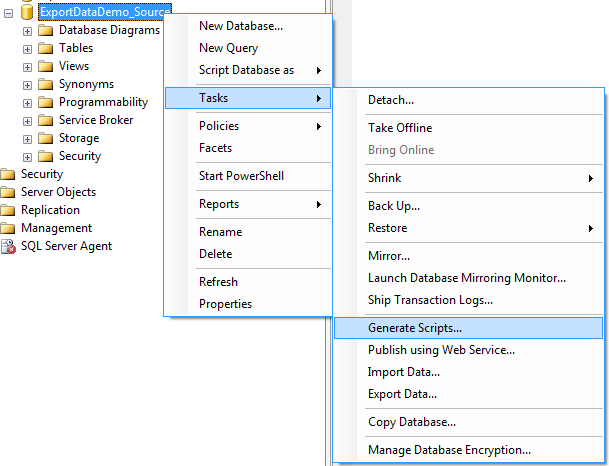The height and width of the screenshot is (466, 609).
Task: Click the Service Broker folder icon
Action: 46,120
